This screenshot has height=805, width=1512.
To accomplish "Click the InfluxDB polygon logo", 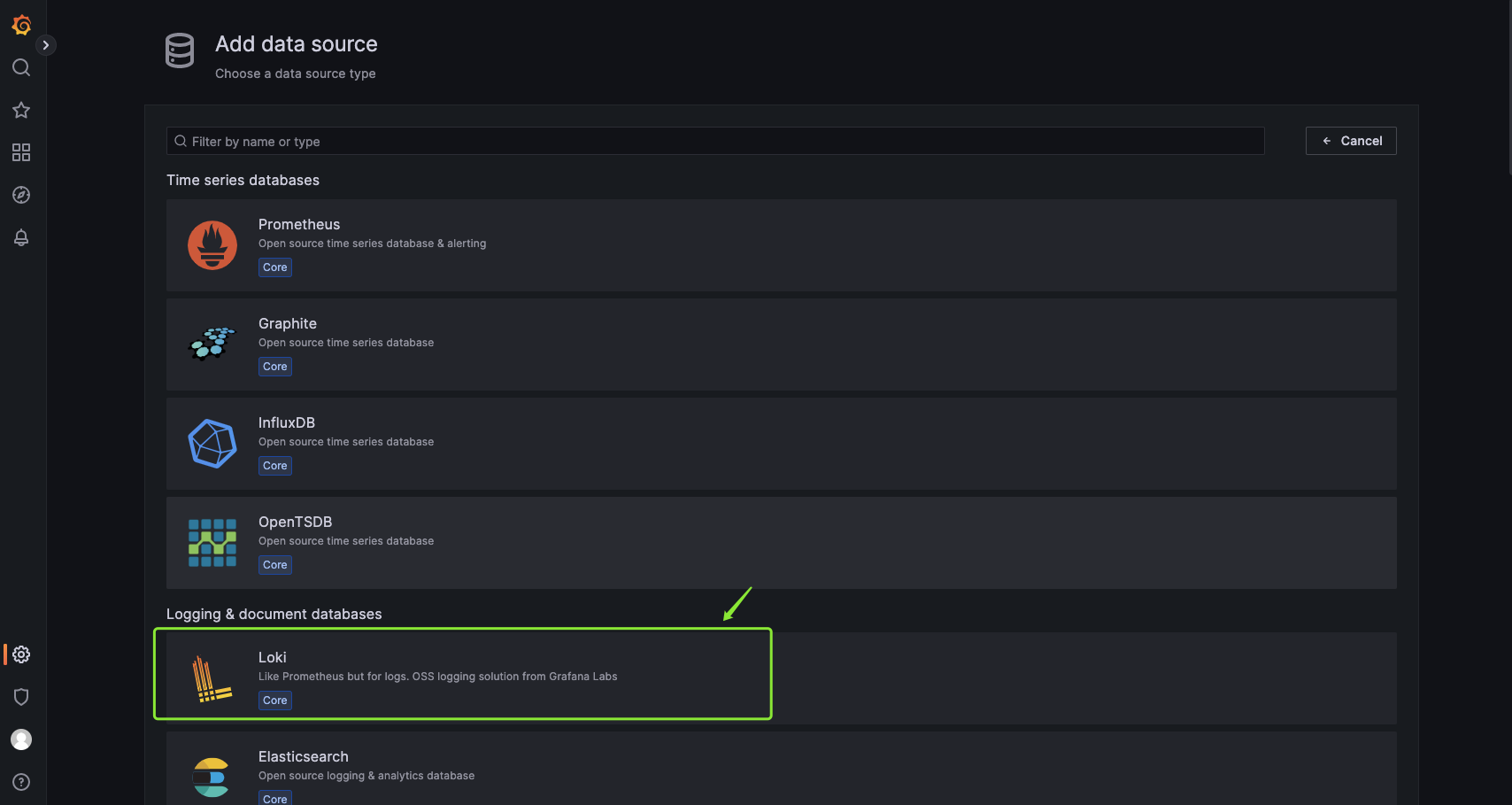I will tap(212, 444).
